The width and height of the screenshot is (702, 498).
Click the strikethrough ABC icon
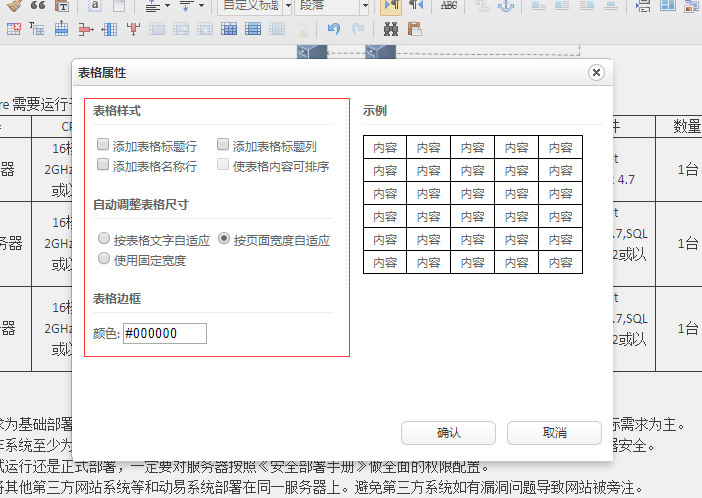pyautogui.click(x=449, y=6)
